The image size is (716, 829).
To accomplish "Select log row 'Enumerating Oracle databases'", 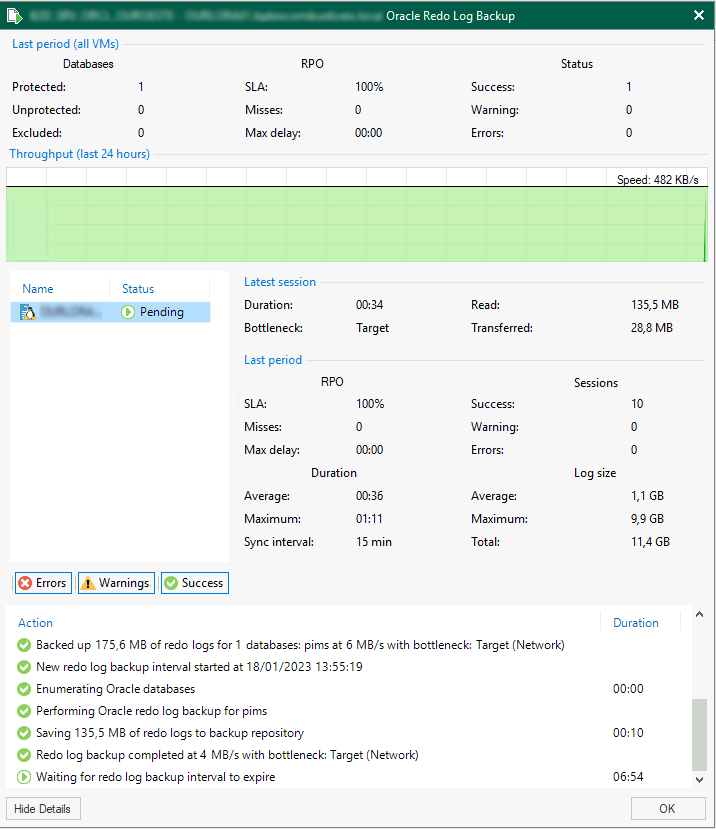I will click(349, 689).
